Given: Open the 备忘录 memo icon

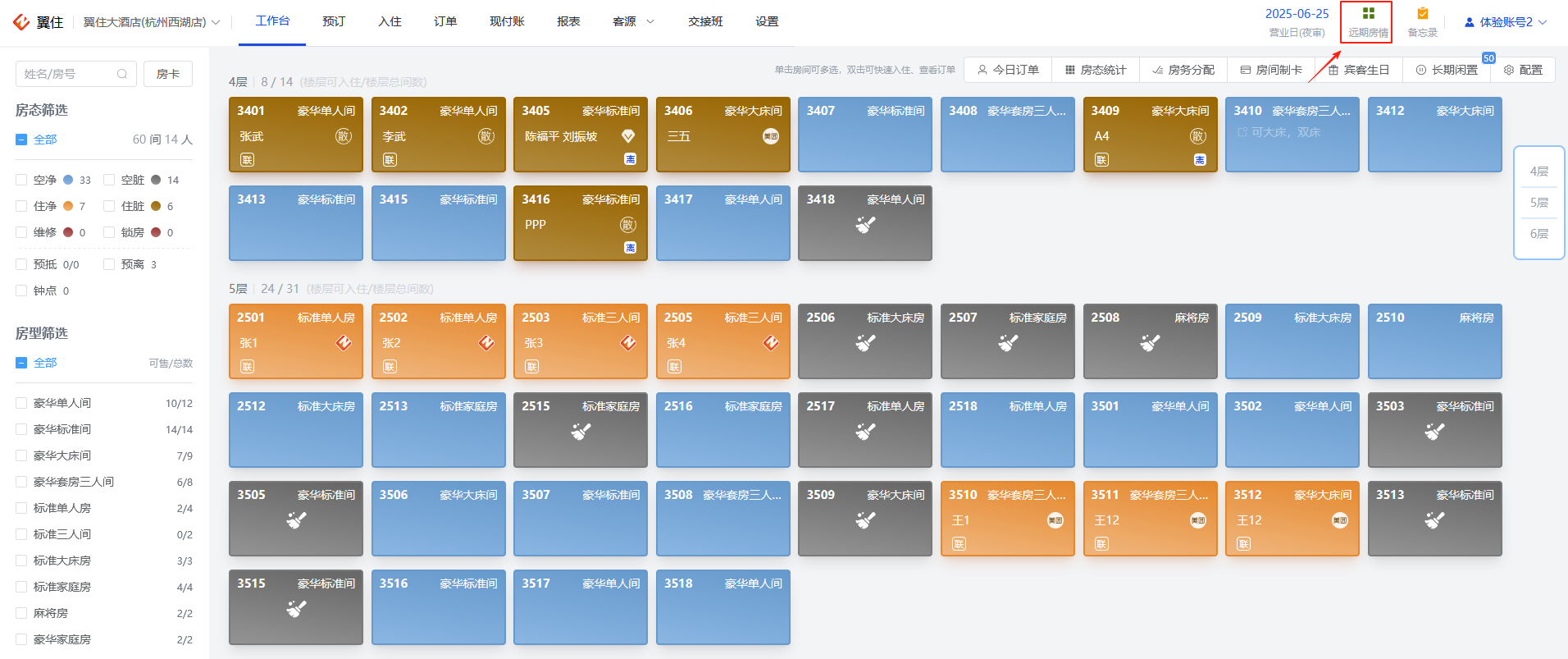Looking at the screenshot, I should [x=1422, y=14].
